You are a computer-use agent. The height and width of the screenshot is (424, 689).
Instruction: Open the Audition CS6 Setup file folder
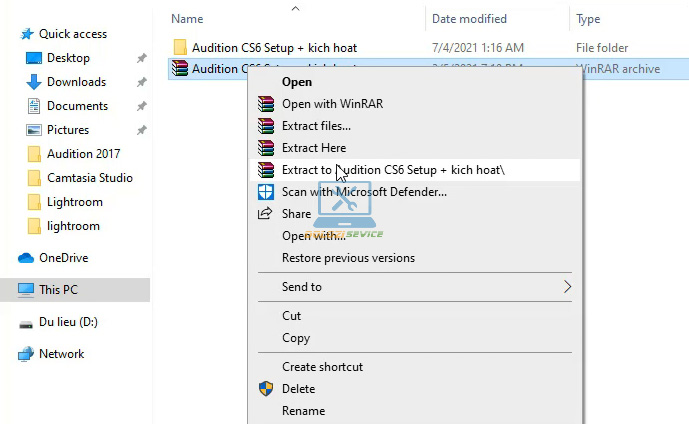click(x=273, y=48)
